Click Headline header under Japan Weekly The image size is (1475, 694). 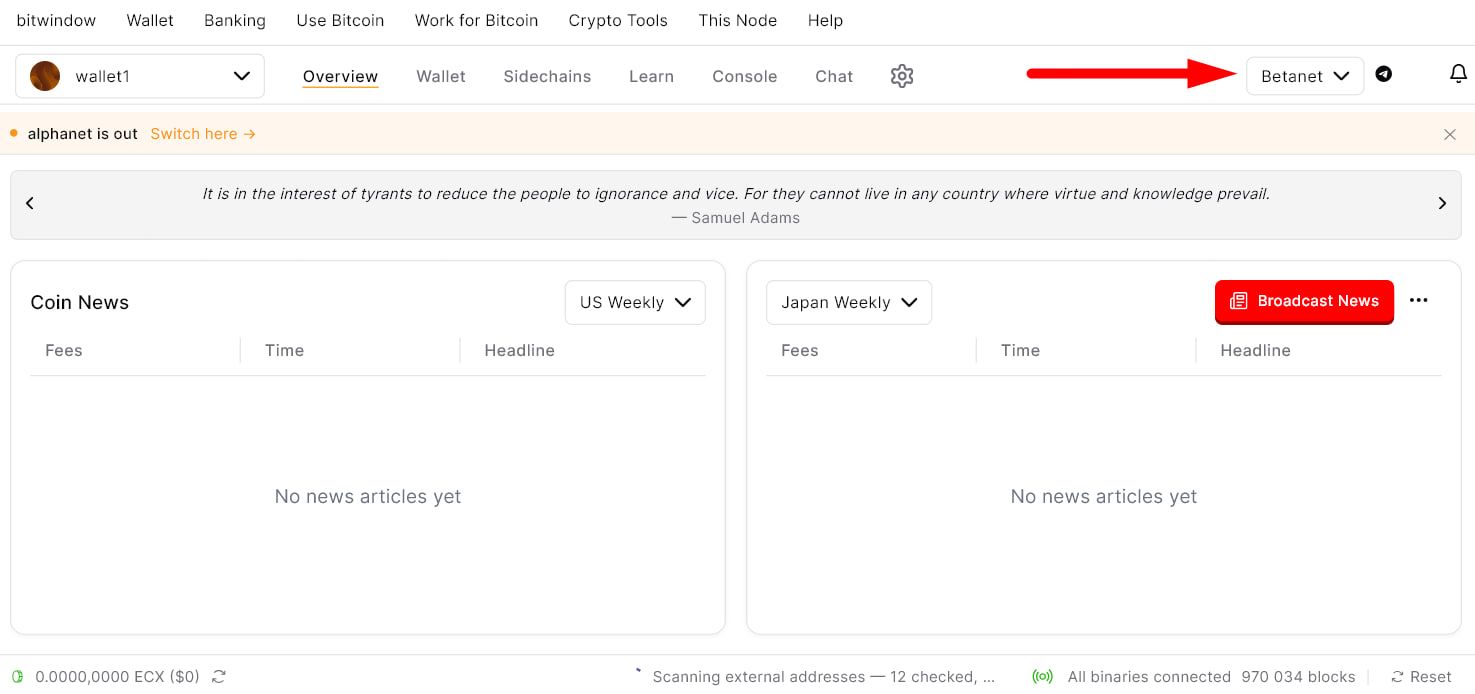tap(1255, 350)
